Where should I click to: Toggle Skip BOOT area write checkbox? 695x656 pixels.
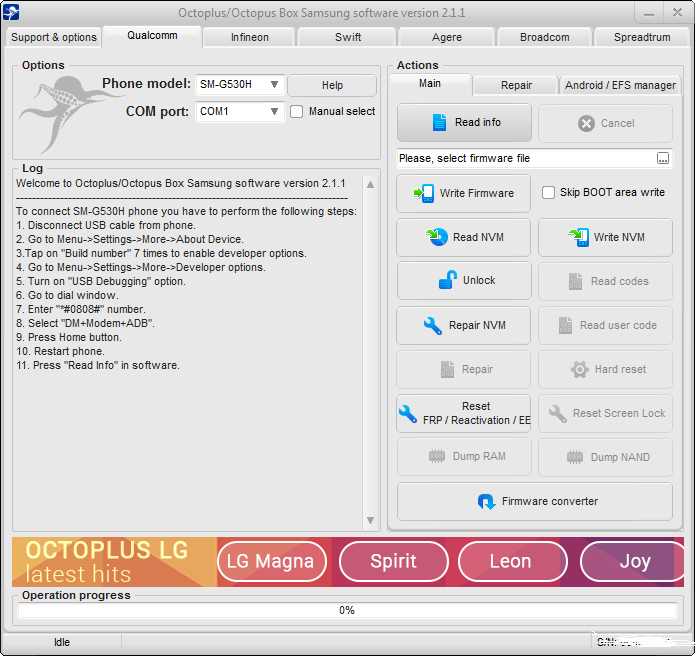548,192
